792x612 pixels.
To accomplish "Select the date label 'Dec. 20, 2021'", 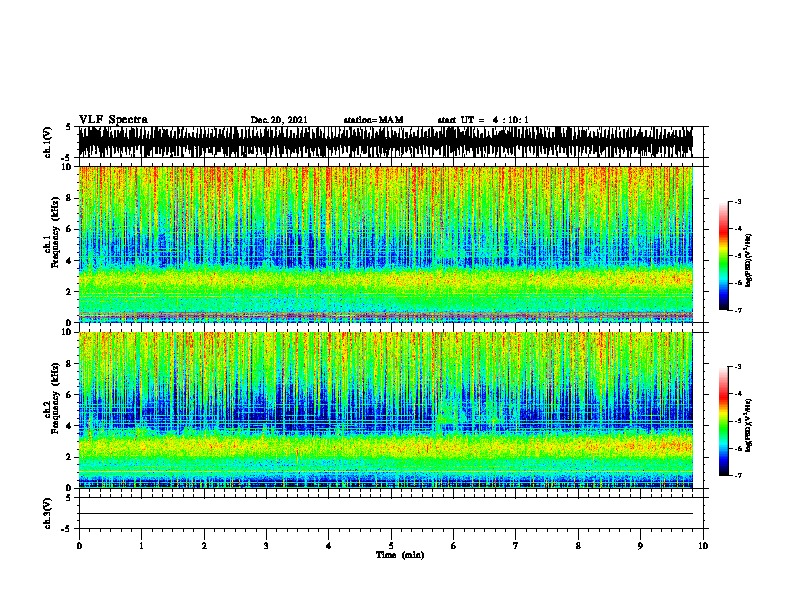I will [279, 120].
